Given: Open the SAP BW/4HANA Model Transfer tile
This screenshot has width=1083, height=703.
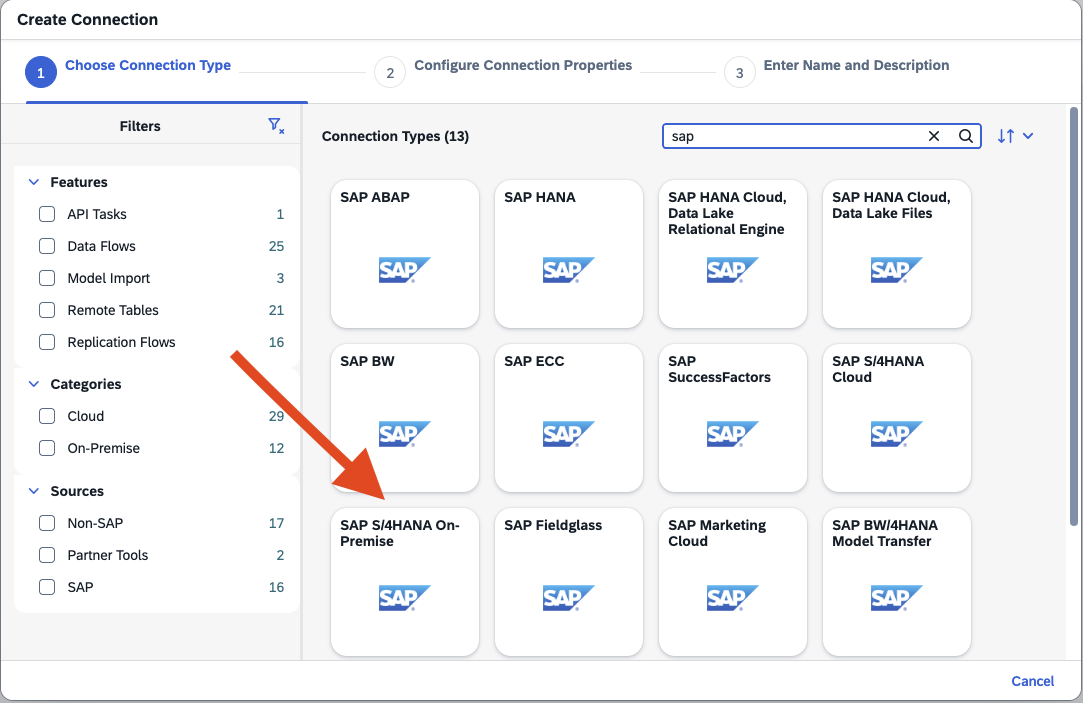Looking at the screenshot, I should (x=897, y=582).
